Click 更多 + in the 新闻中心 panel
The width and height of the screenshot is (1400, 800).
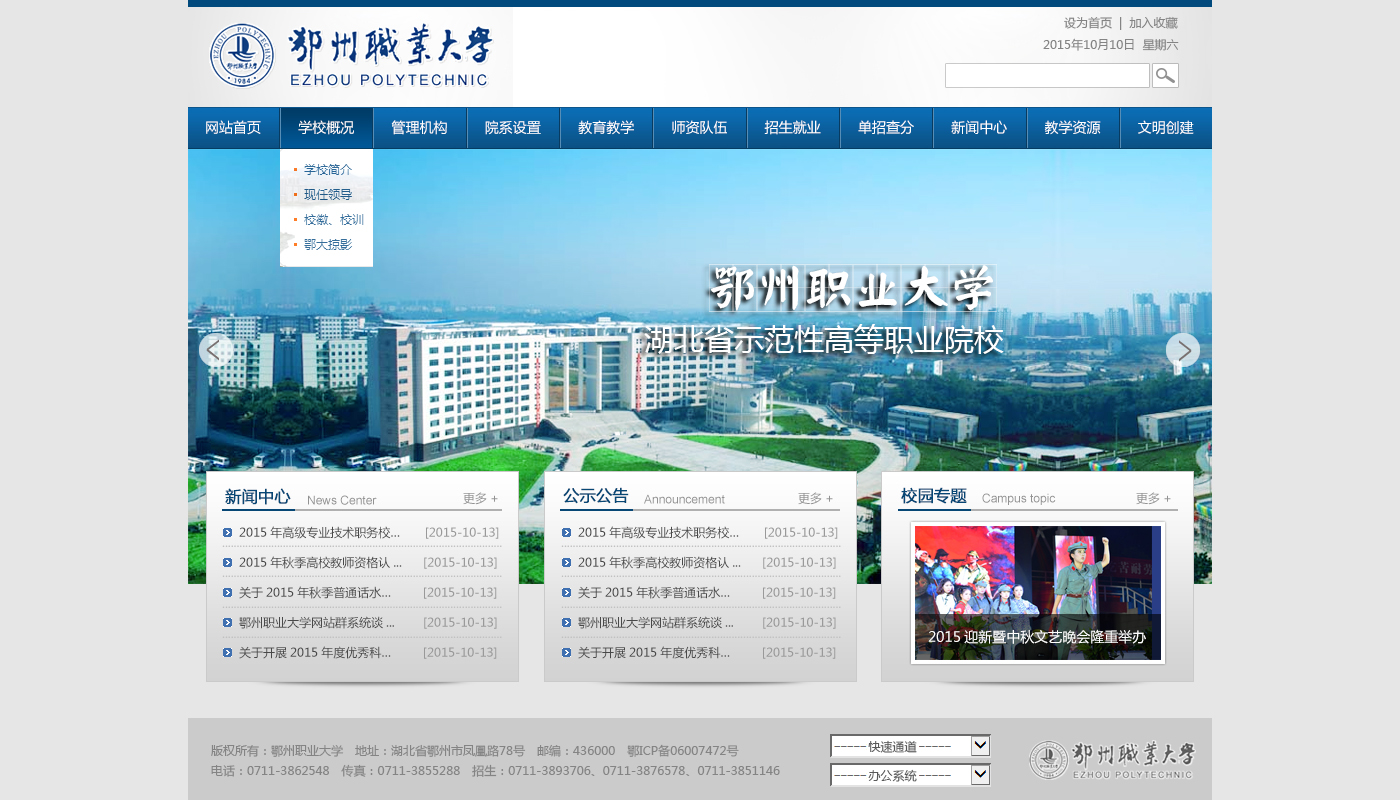tap(480, 498)
